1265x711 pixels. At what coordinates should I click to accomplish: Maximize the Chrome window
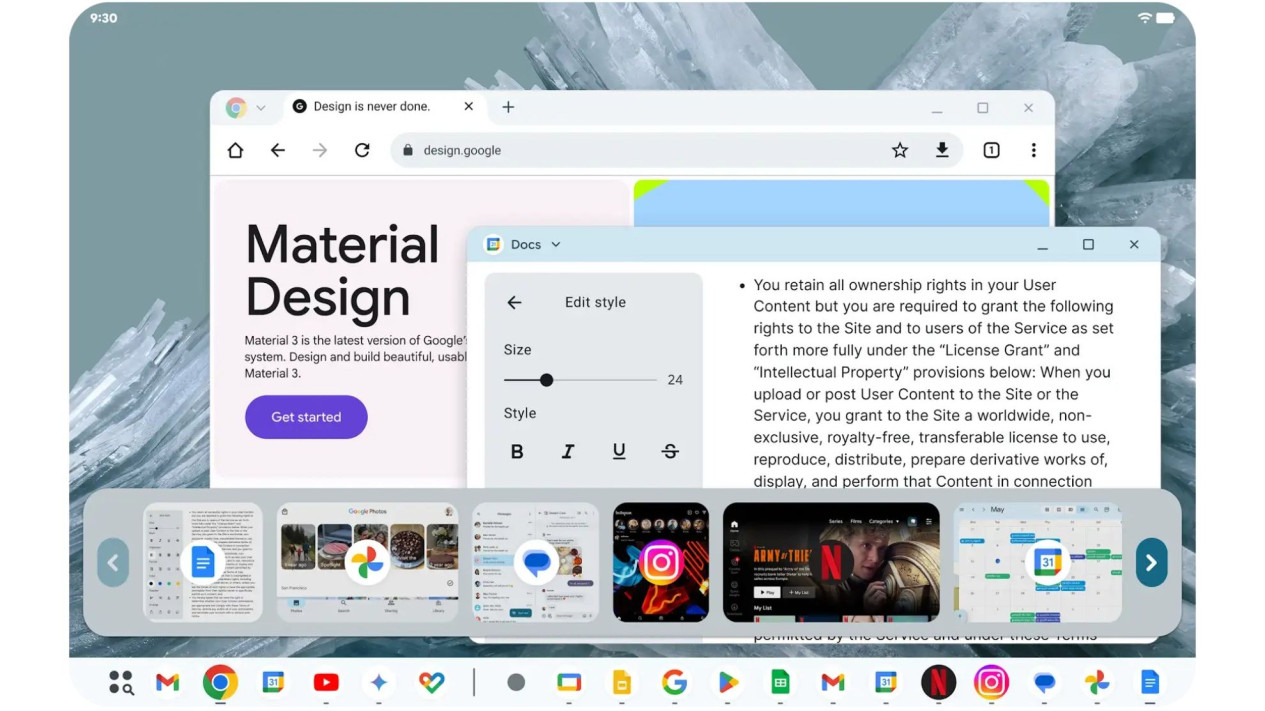983,107
